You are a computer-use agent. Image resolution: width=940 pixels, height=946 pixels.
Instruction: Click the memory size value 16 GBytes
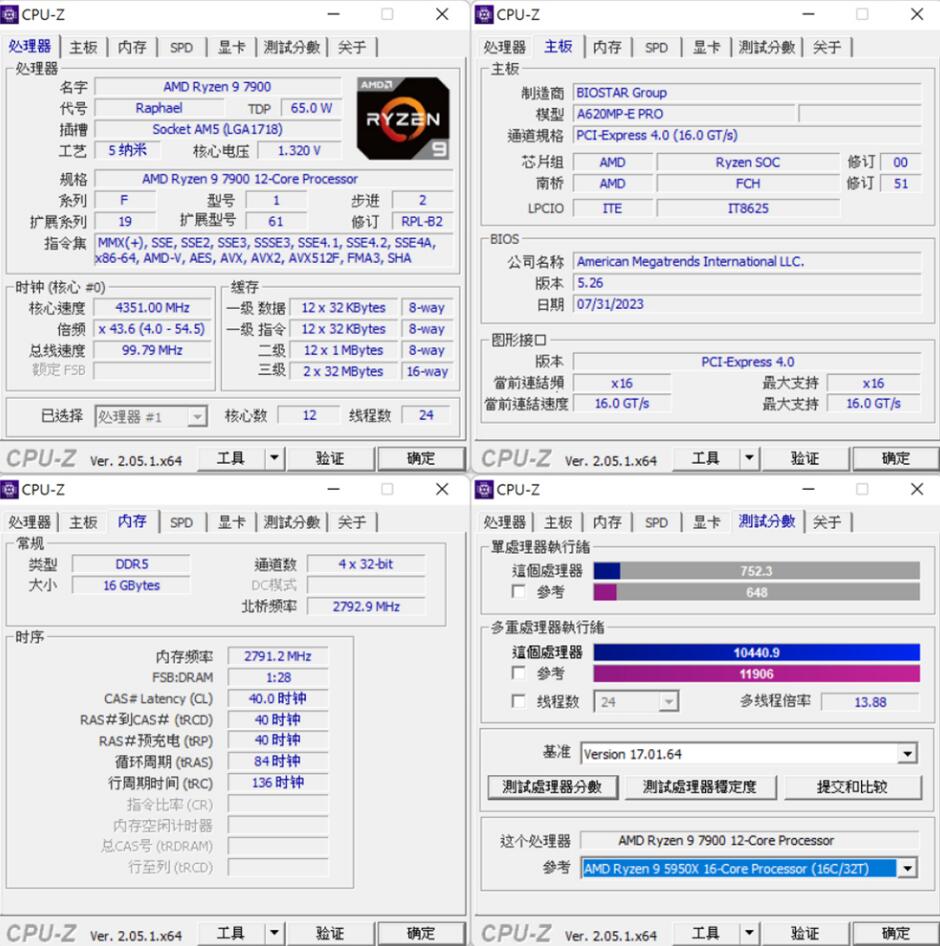pyautogui.click(x=132, y=585)
